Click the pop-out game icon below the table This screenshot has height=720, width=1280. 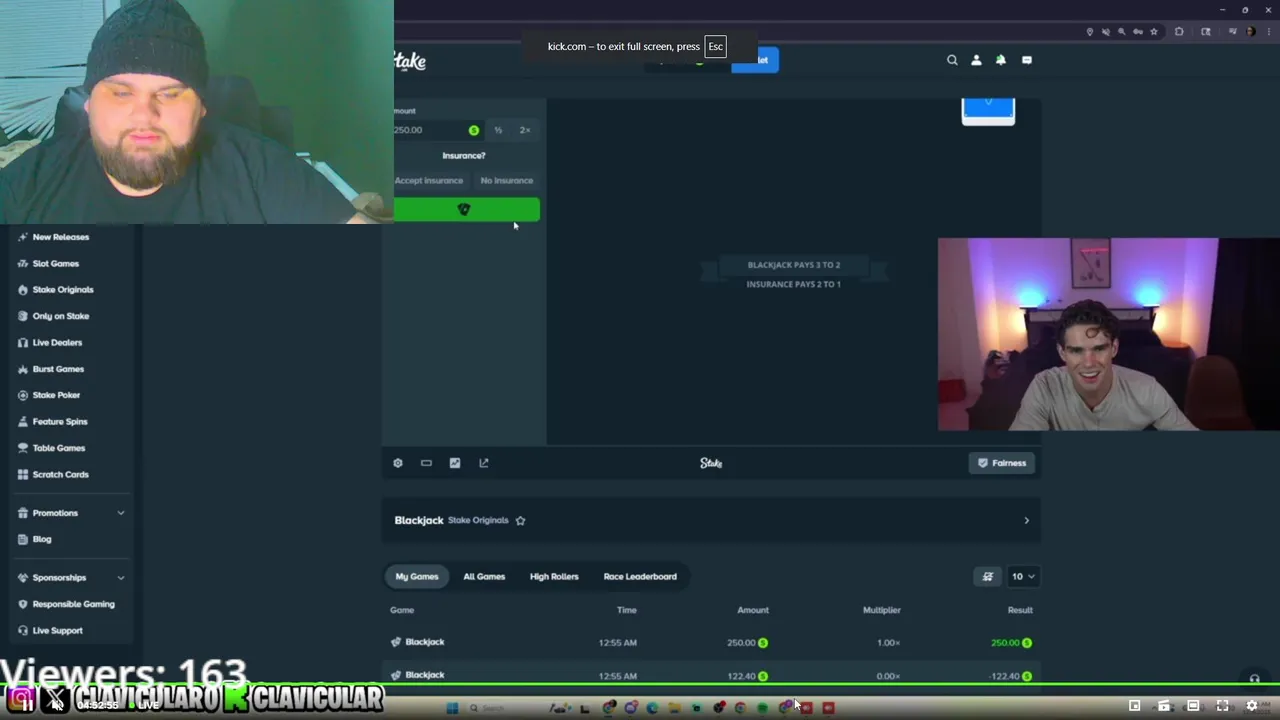484,463
